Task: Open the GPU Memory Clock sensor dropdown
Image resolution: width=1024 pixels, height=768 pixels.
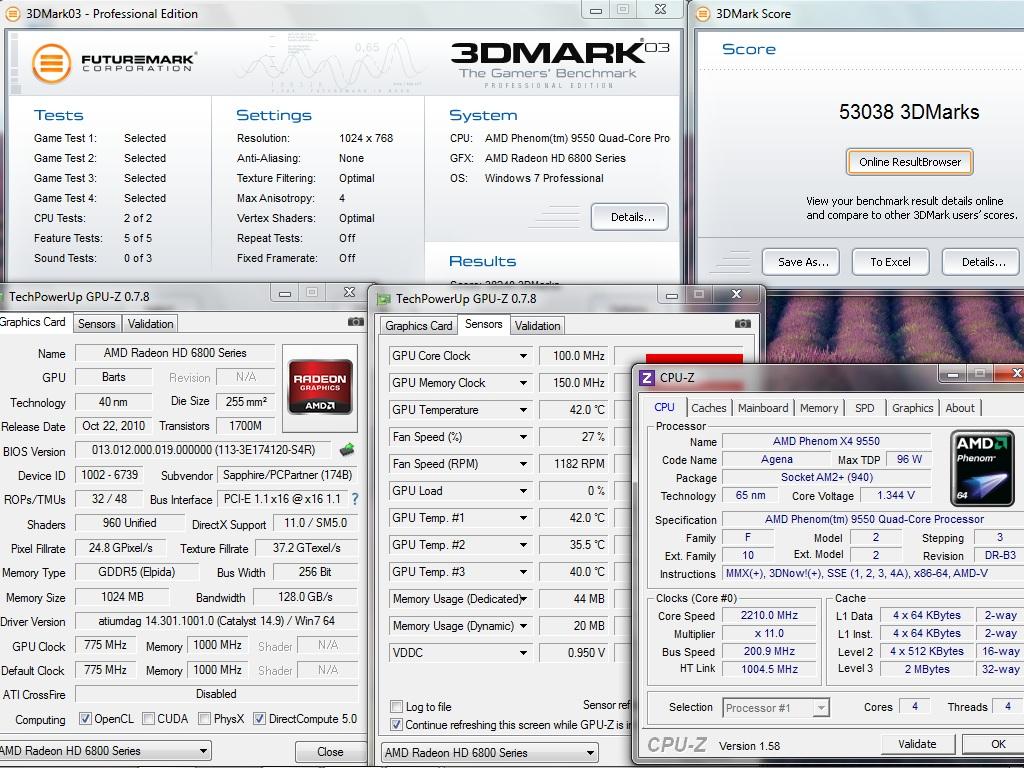Action: [x=523, y=383]
